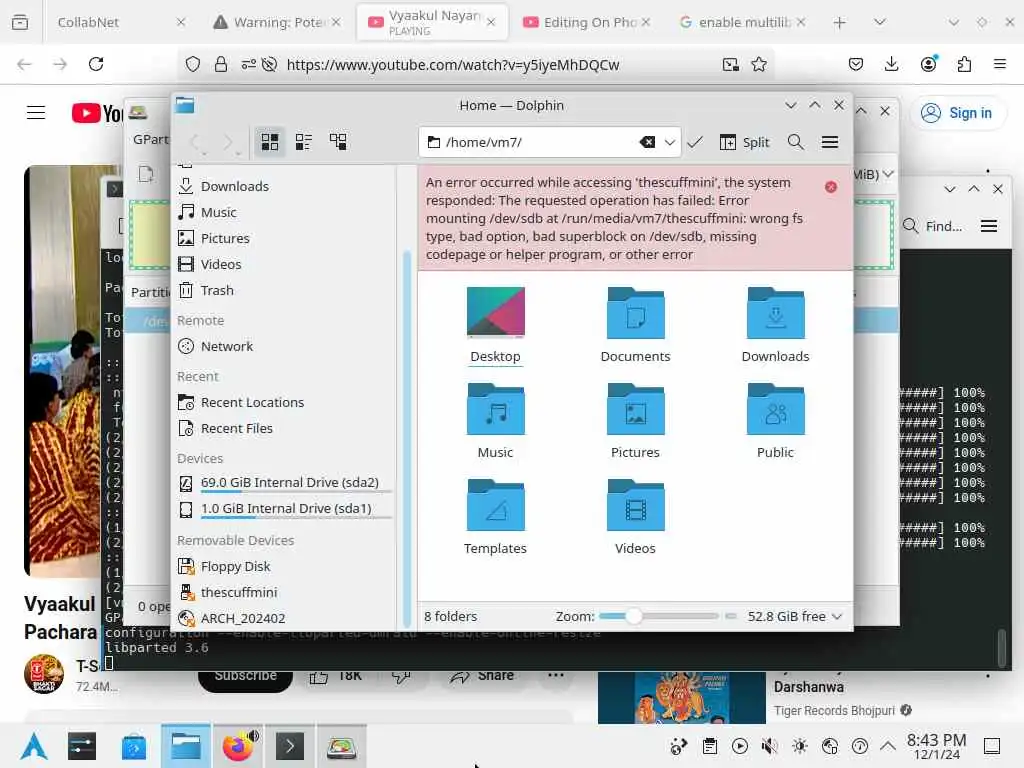The image size is (1024, 768).
Task: Open Firefox application menu
Action: (1000, 64)
